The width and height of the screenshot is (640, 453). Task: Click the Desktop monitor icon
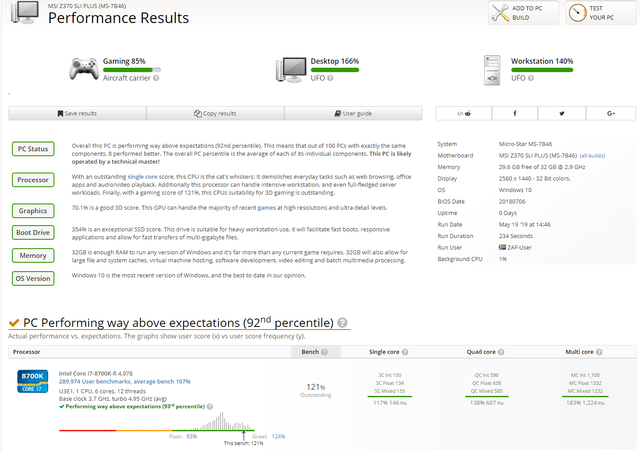291,70
